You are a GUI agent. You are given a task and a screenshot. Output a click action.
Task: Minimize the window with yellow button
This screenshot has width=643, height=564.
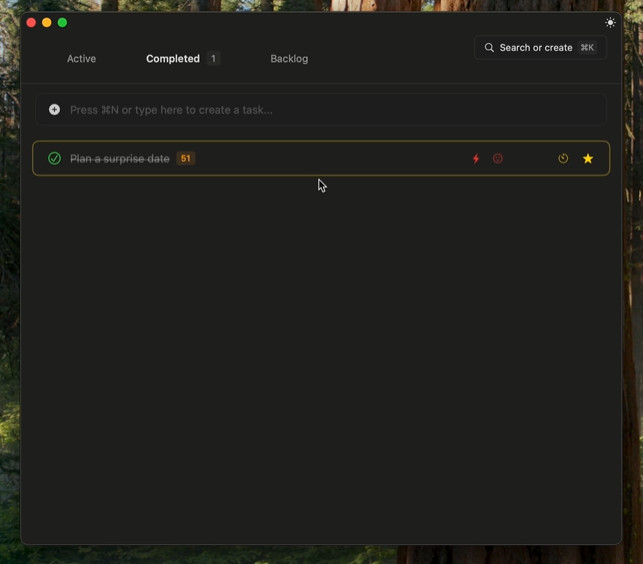[x=47, y=23]
